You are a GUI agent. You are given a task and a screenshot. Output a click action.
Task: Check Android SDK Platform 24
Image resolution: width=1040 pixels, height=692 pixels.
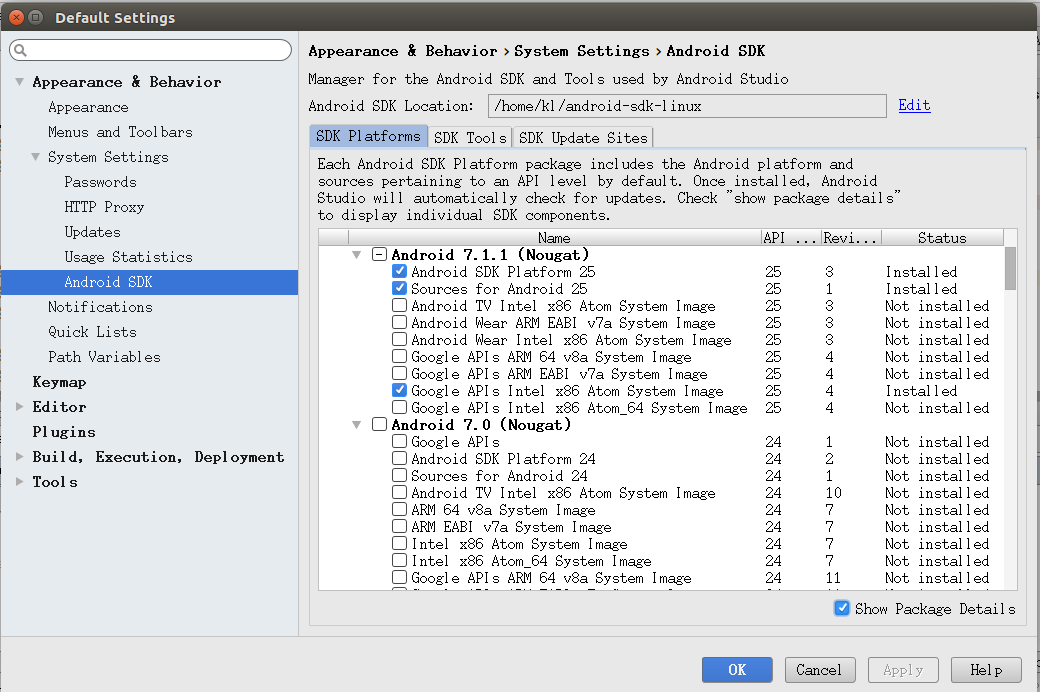399,458
